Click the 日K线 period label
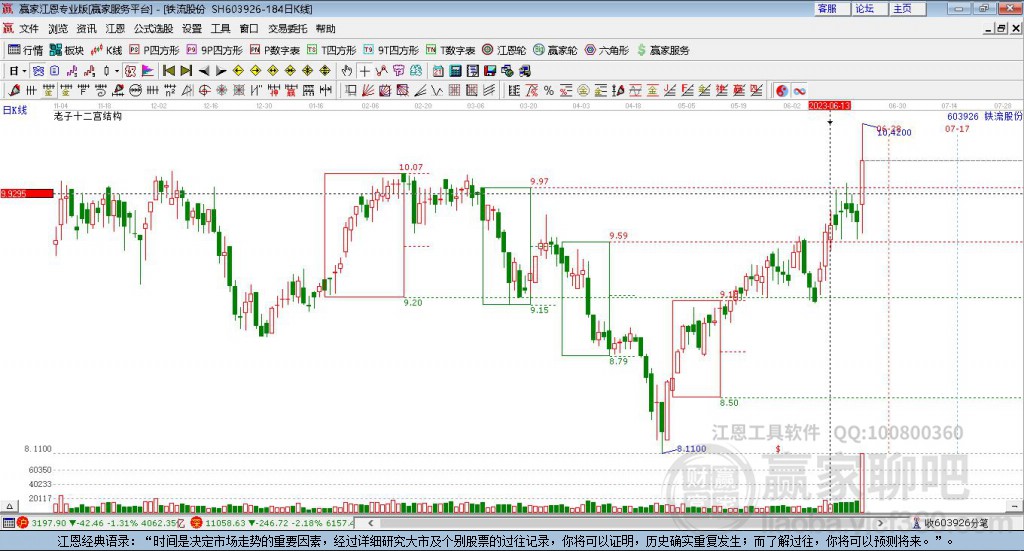1024x551 pixels. click(x=14, y=110)
